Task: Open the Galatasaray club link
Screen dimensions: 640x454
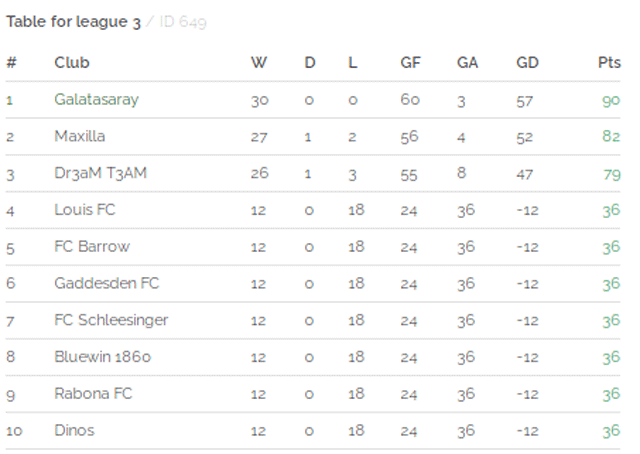Action: point(96,100)
